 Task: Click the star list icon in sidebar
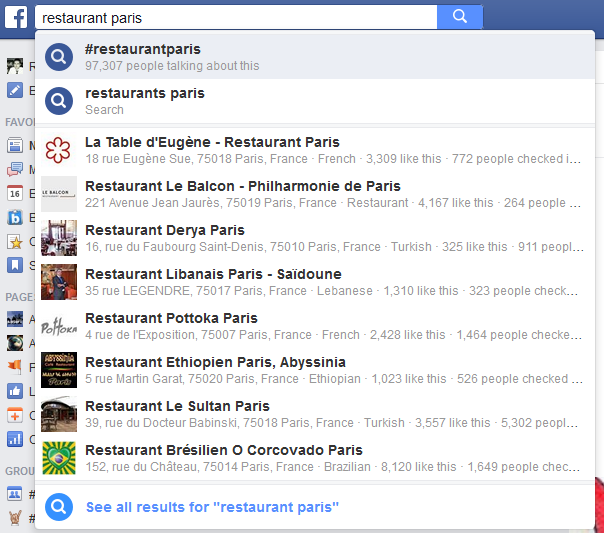(15, 241)
